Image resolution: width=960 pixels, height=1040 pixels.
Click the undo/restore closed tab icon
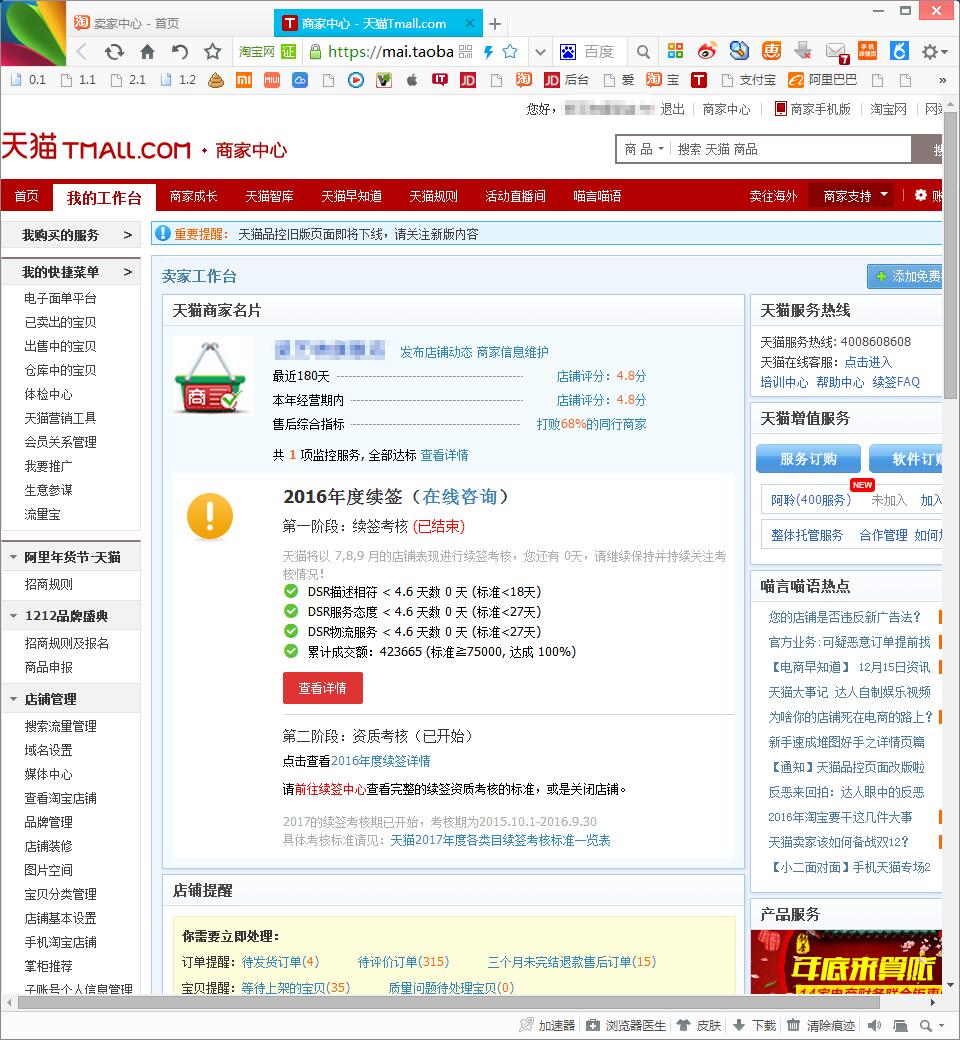click(180, 52)
